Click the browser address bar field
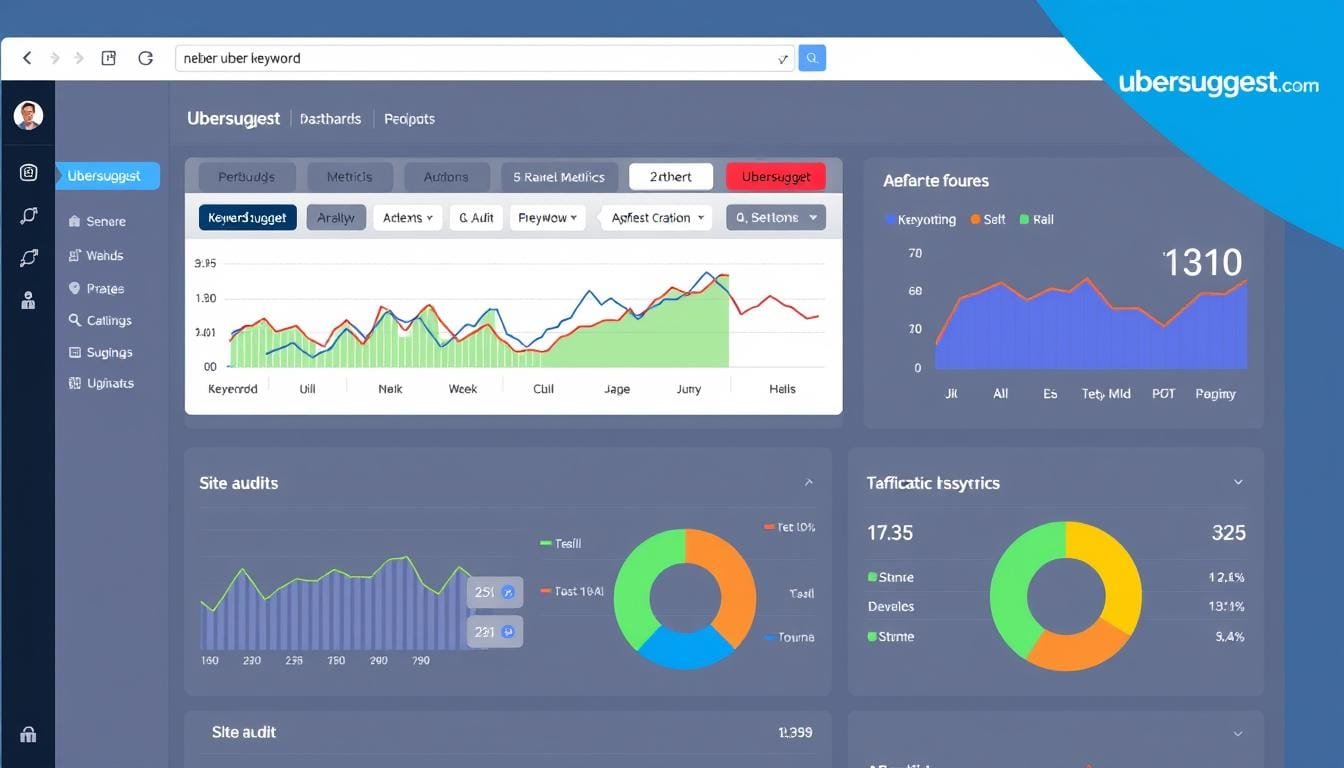 pos(480,58)
